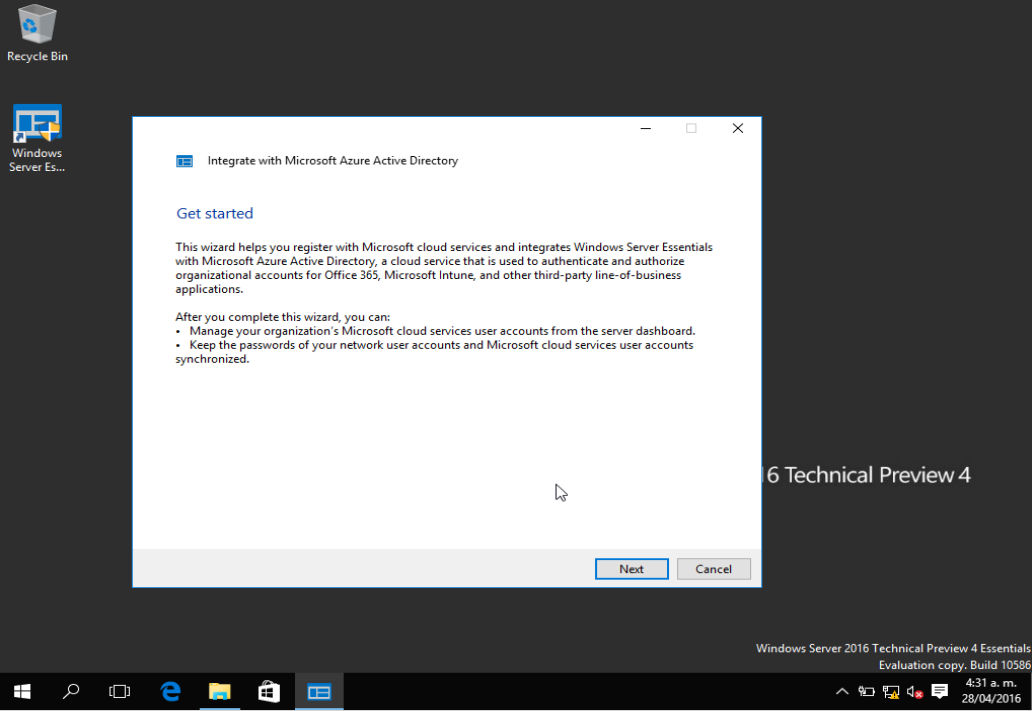
Task: Click the 'After you complete this wizard' line
Action: [x=283, y=317]
